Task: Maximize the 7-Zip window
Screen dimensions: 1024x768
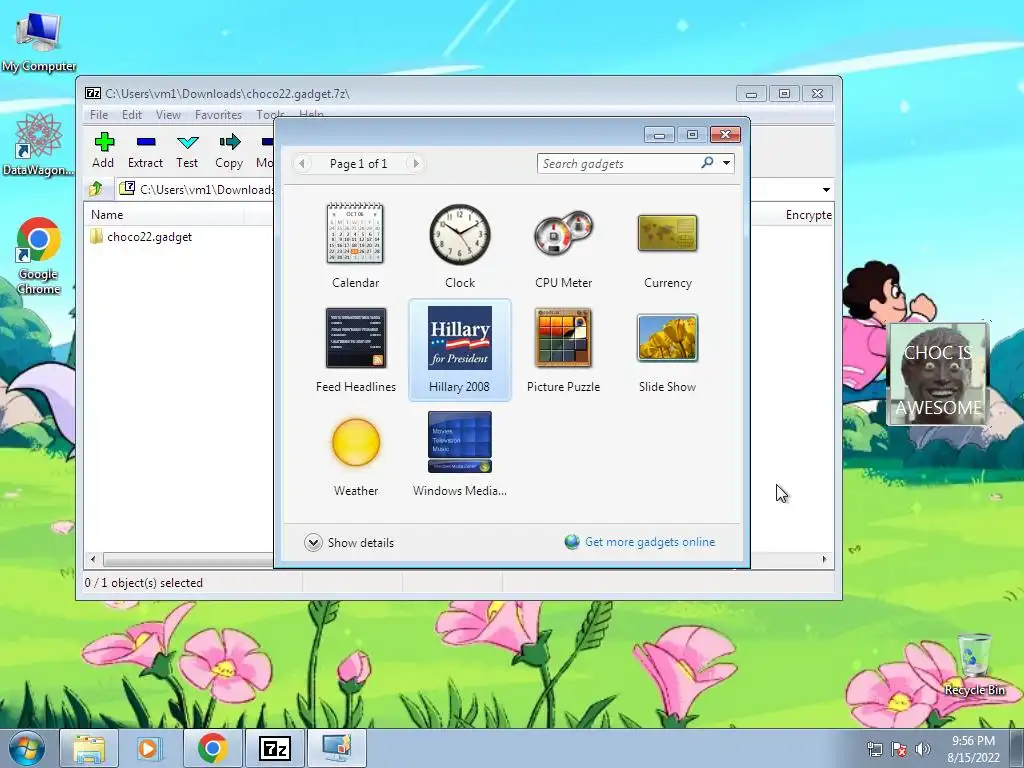Action: pos(784,93)
